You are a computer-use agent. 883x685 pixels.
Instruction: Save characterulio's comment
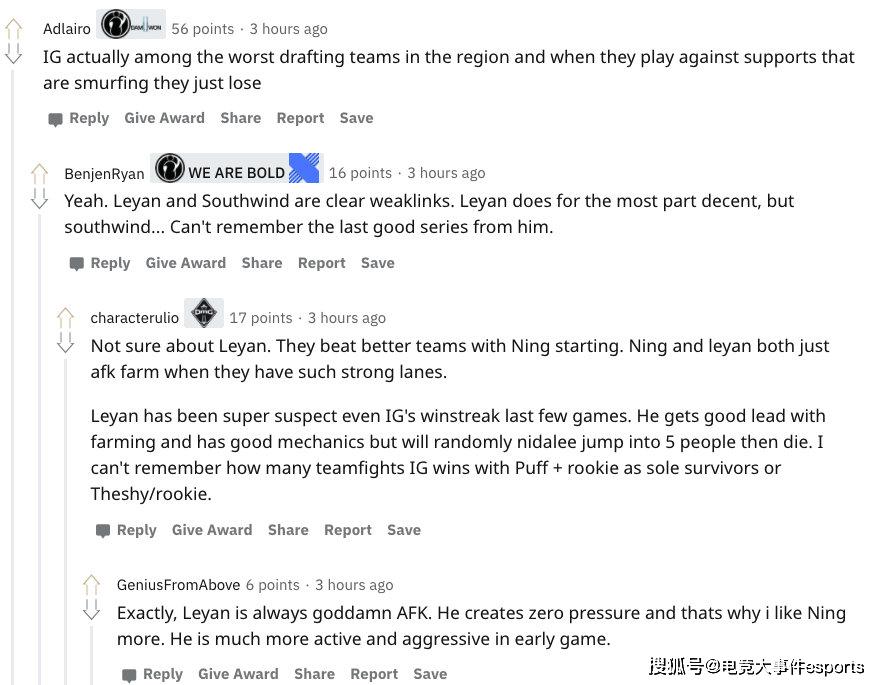pyautogui.click(x=404, y=530)
